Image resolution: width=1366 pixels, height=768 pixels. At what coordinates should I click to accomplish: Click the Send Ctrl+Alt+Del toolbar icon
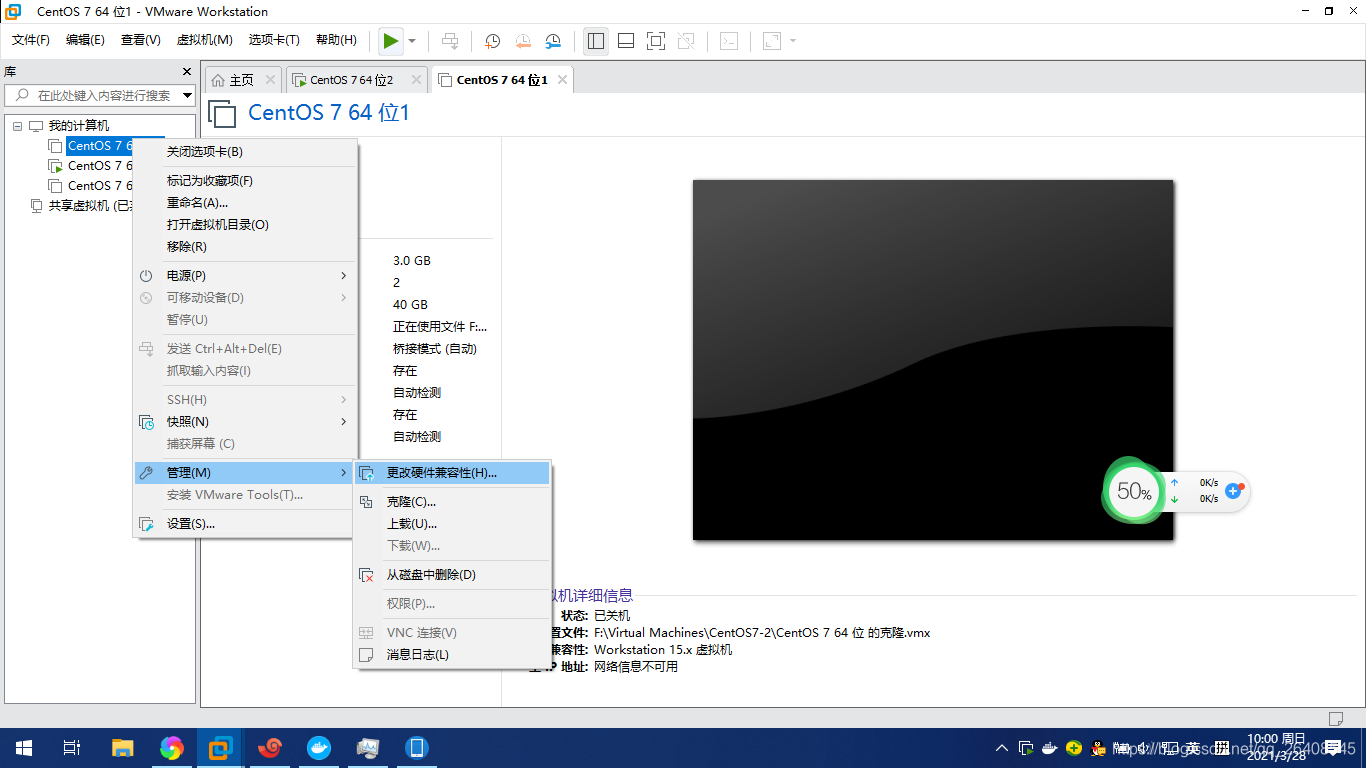click(450, 41)
